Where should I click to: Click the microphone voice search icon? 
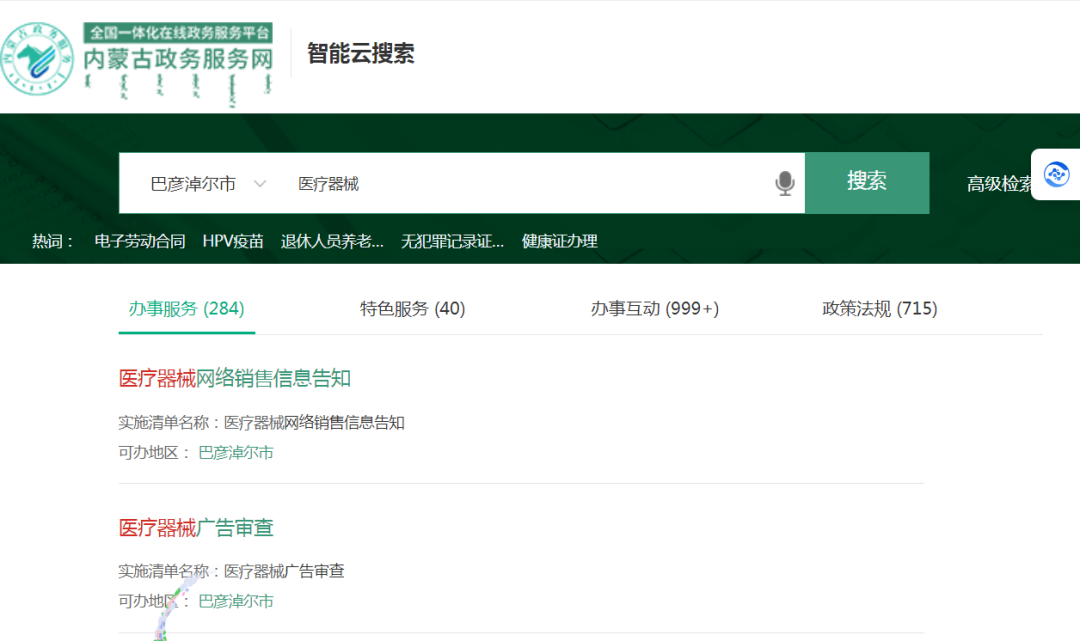[x=785, y=183]
